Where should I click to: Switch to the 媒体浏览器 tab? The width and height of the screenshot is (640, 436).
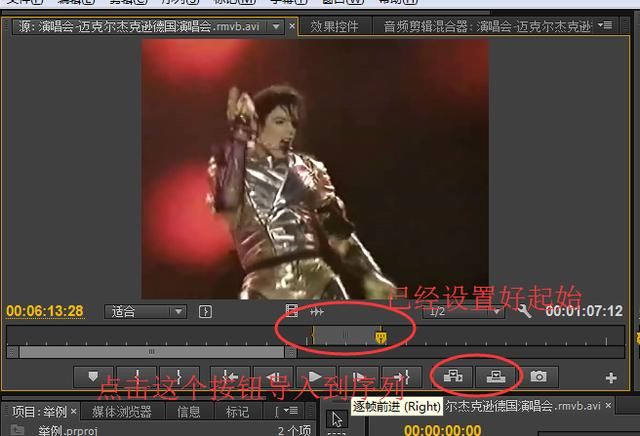click(x=122, y=411)
